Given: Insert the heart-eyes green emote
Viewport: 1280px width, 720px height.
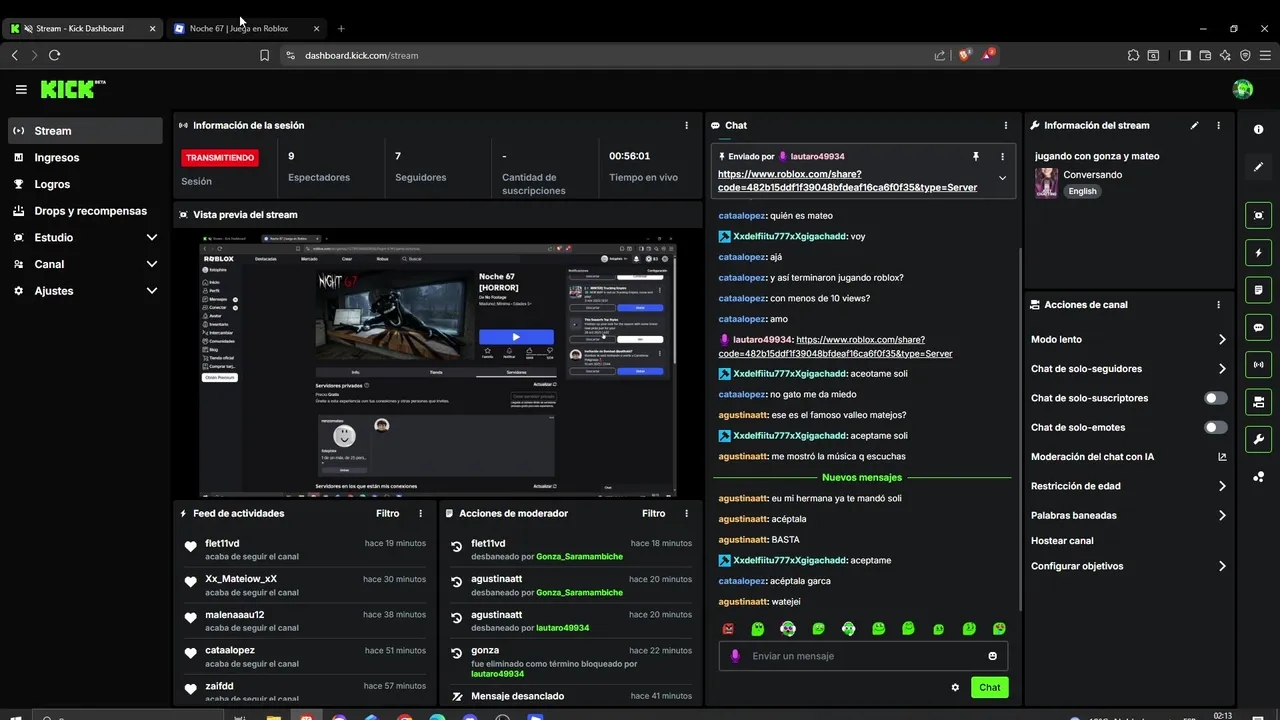Looking at the screenshot, I should tap(999, 629).
